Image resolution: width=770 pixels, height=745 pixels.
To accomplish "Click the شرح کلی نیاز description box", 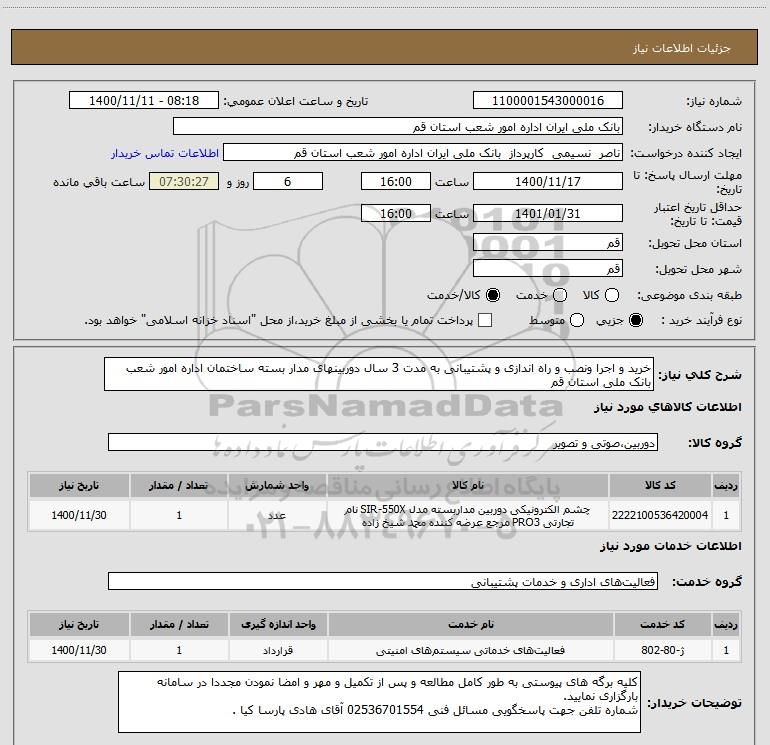I will pos(379,375).
